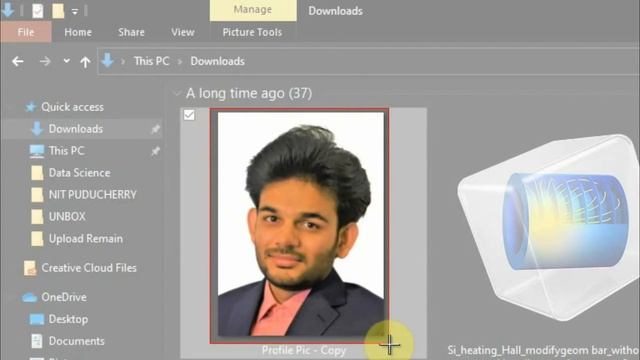Open the Customize Quick Access Toolbar dropdown
640x360 pixels.
pyautogui.click(x=75, y=12)
